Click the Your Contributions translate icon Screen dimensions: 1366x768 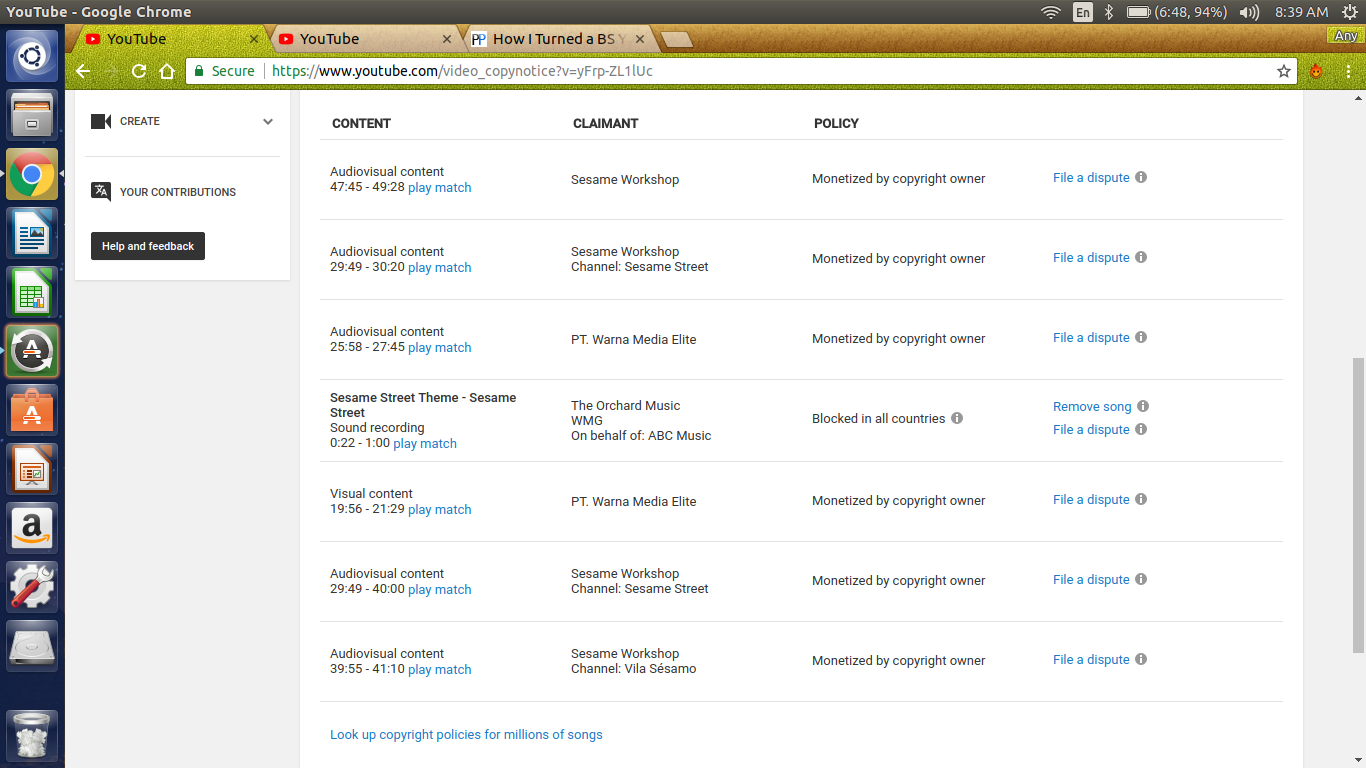pos(101,191)
